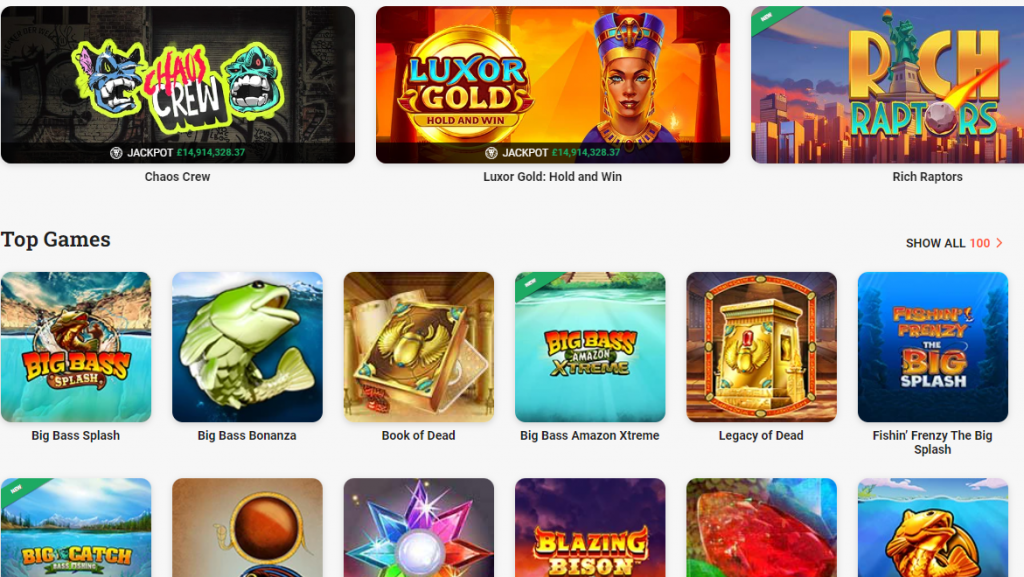Open the Rich Raptors game banner
The image size is (1024, 577).
[x=888, y=85]
